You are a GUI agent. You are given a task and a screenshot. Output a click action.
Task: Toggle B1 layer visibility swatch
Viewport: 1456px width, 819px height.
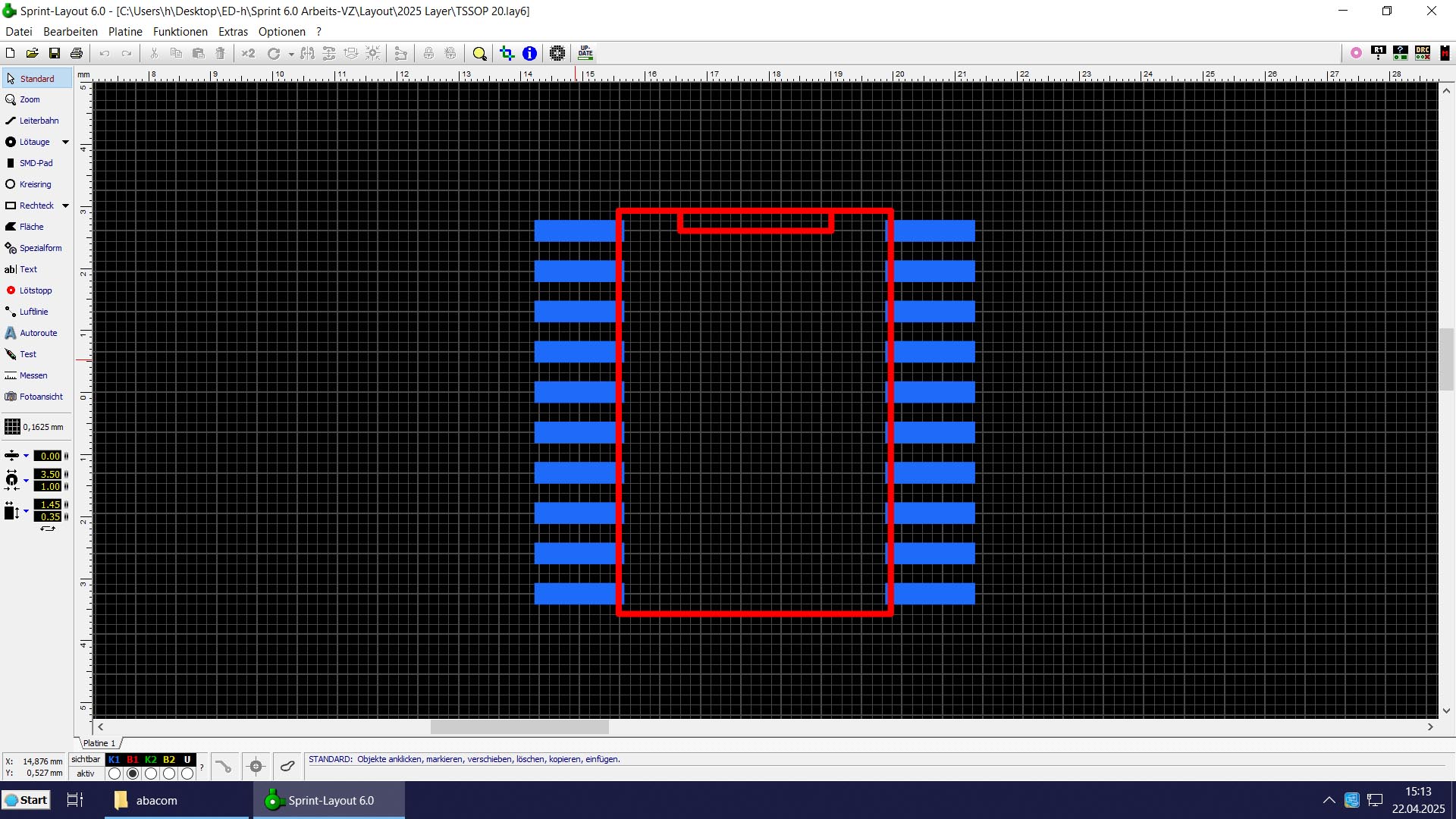pyautogui.click(x=133, y=759)
